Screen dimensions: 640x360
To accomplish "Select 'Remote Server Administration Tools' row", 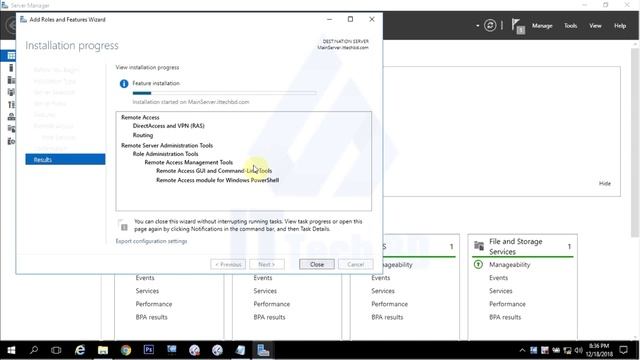I will click(x=167, y=145).
